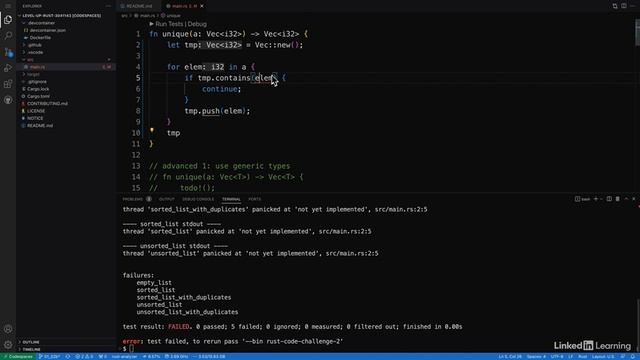Open editor more actions menu

pos(633,6)
